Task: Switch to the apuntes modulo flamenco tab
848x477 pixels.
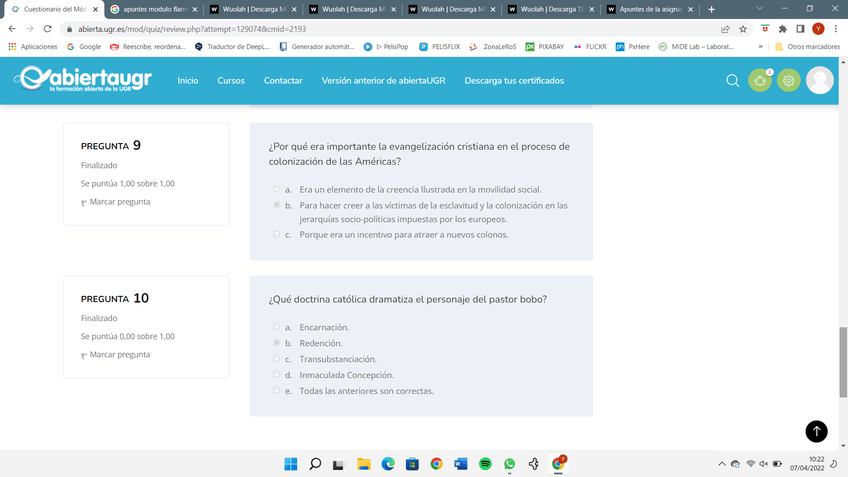Action: (154, 9)
